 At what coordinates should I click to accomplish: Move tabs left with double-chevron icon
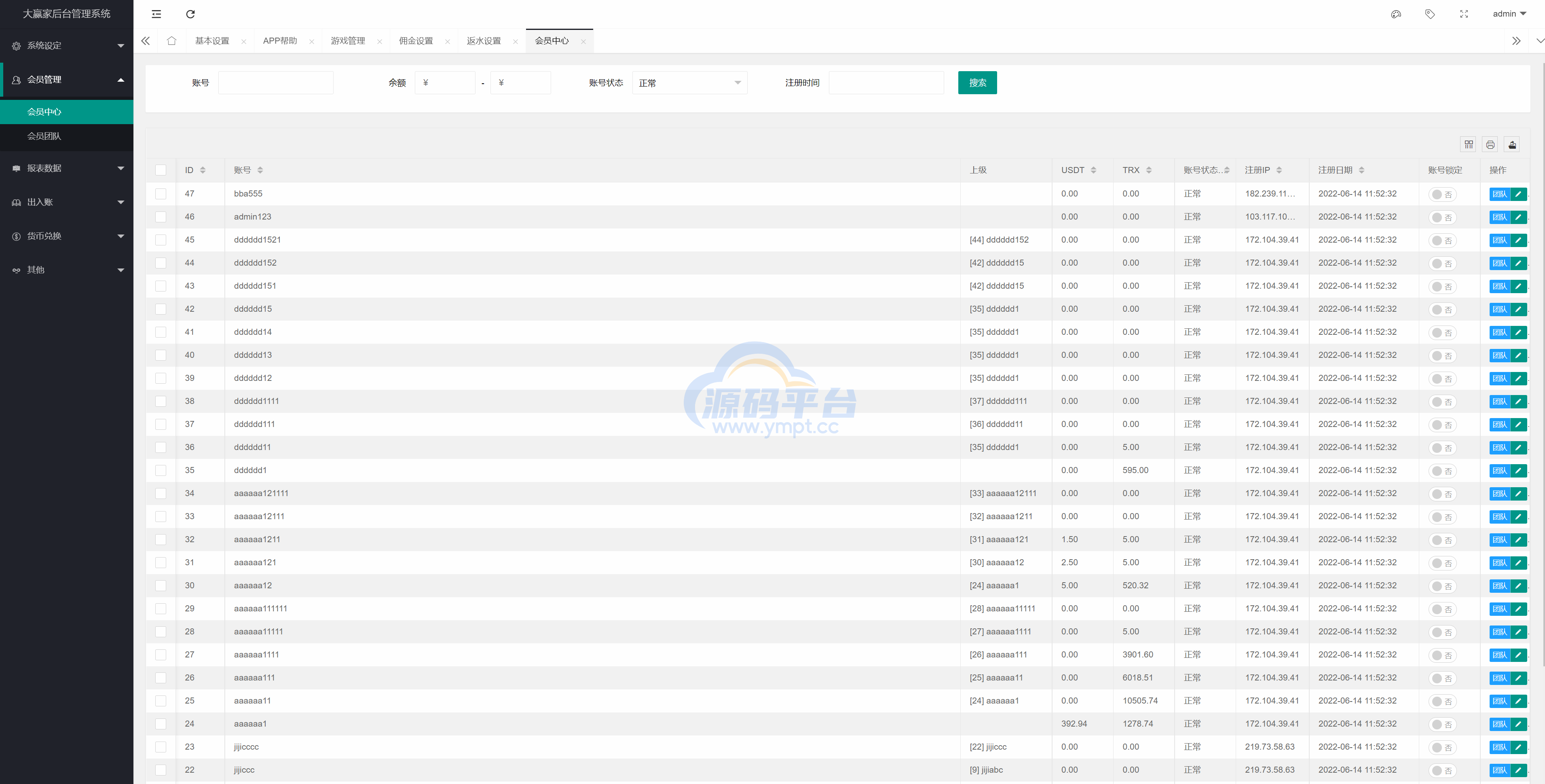click(x=145, y=41)
